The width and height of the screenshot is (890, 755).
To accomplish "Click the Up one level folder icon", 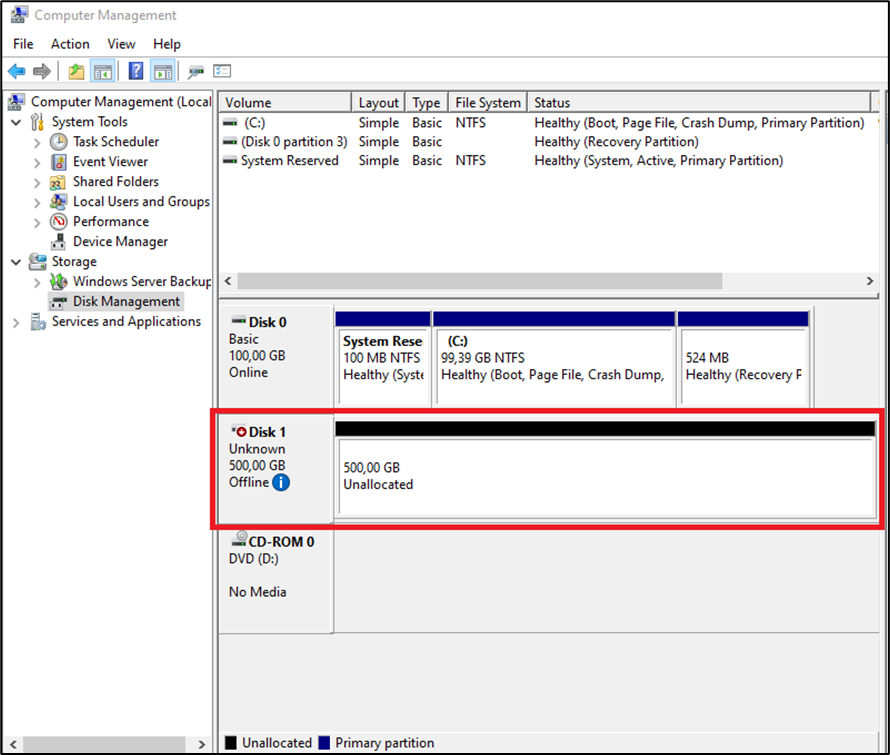I will pyautogui.click(x=76, y=71).
